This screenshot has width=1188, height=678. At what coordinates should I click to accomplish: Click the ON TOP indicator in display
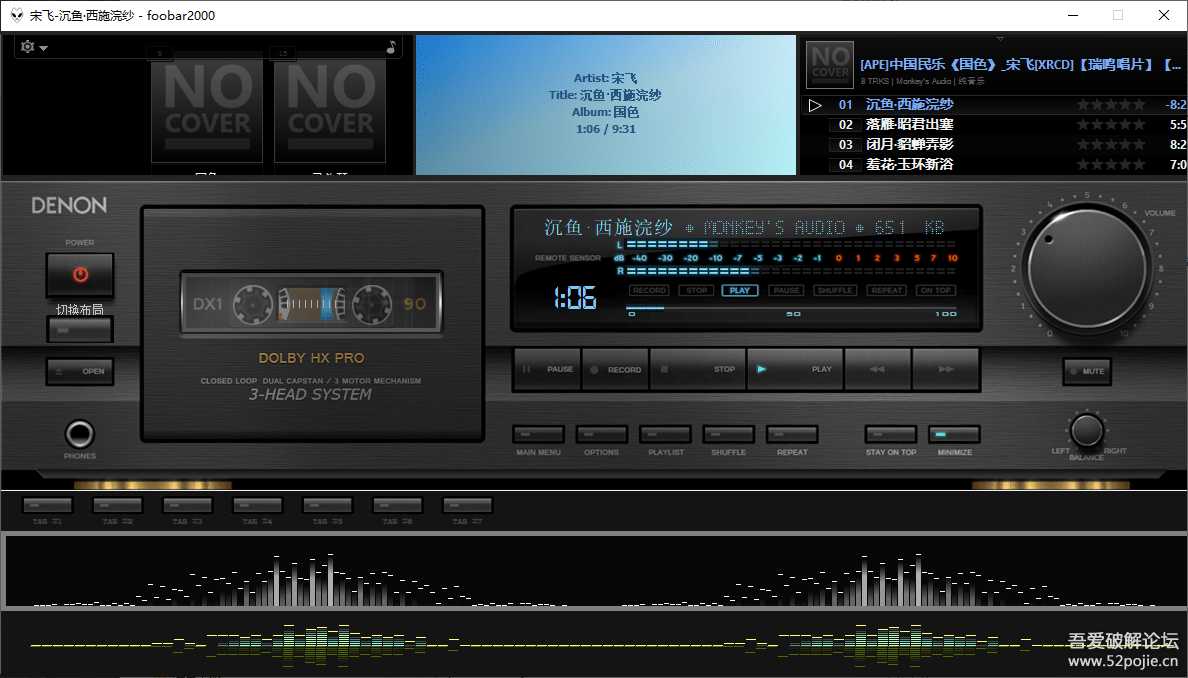936,290
